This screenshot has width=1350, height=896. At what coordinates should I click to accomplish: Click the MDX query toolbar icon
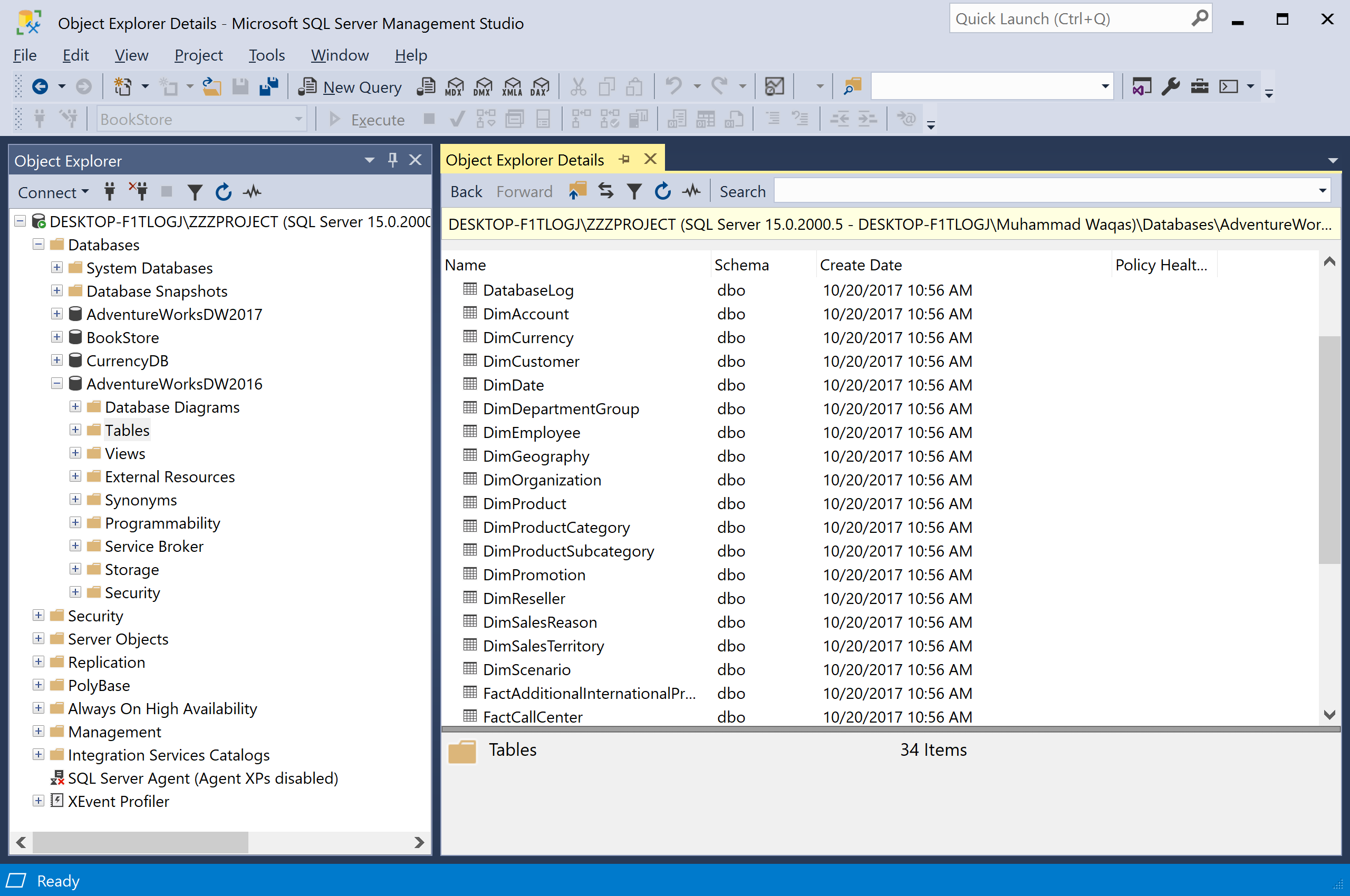coord(454,87)
